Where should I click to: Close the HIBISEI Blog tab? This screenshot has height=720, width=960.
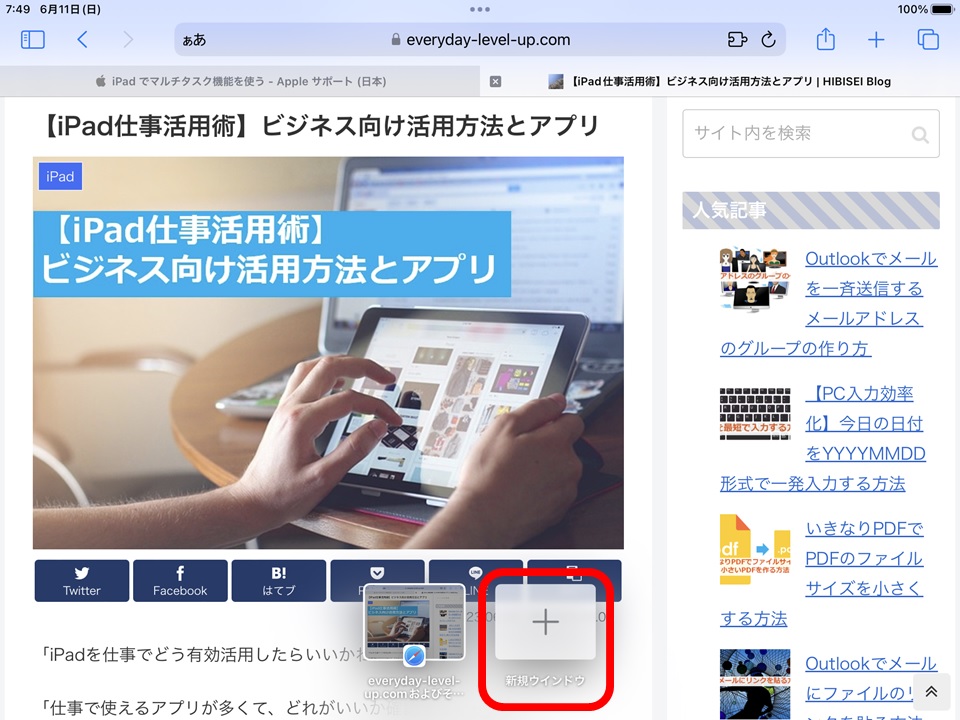496,81
